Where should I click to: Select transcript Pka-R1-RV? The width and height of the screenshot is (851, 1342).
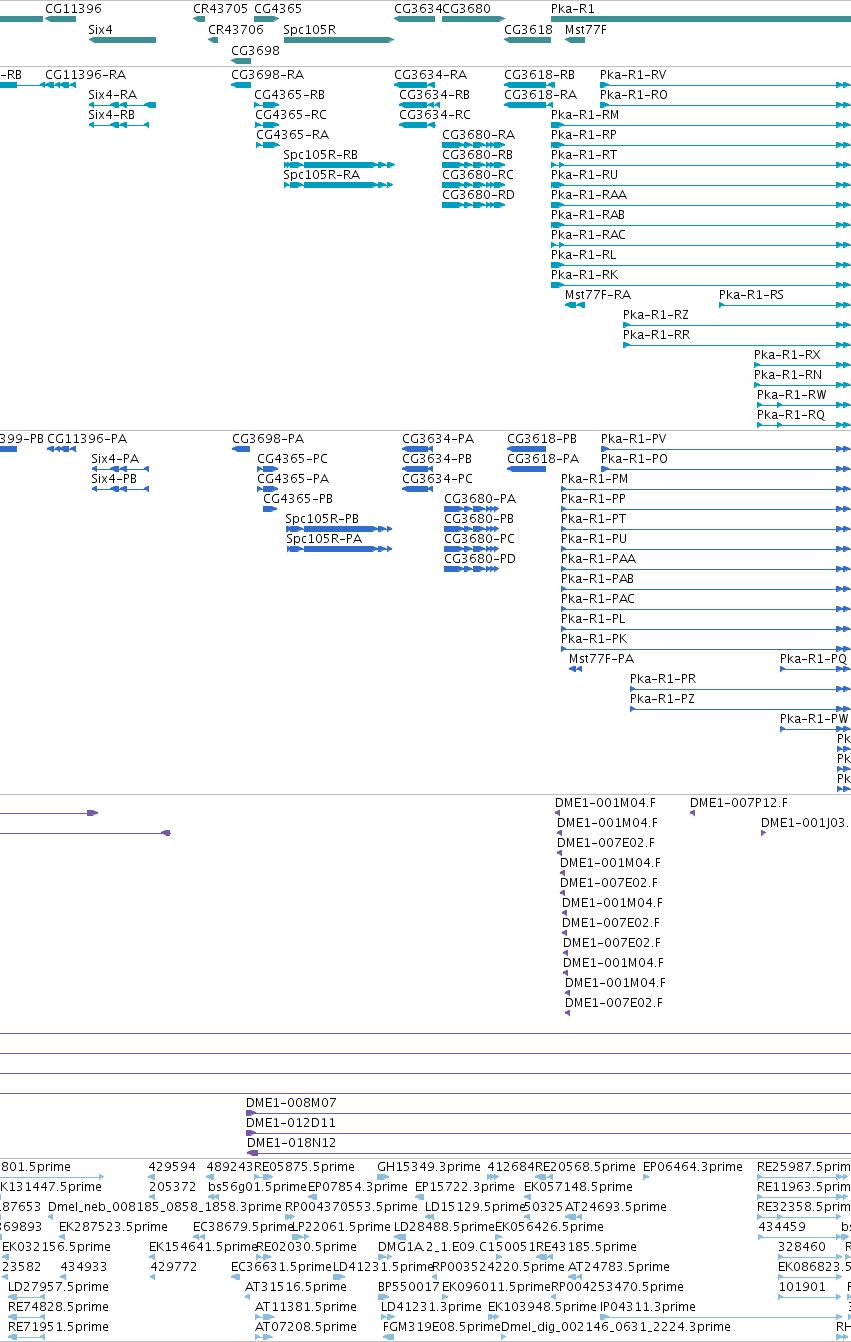[x=633, y=75]
